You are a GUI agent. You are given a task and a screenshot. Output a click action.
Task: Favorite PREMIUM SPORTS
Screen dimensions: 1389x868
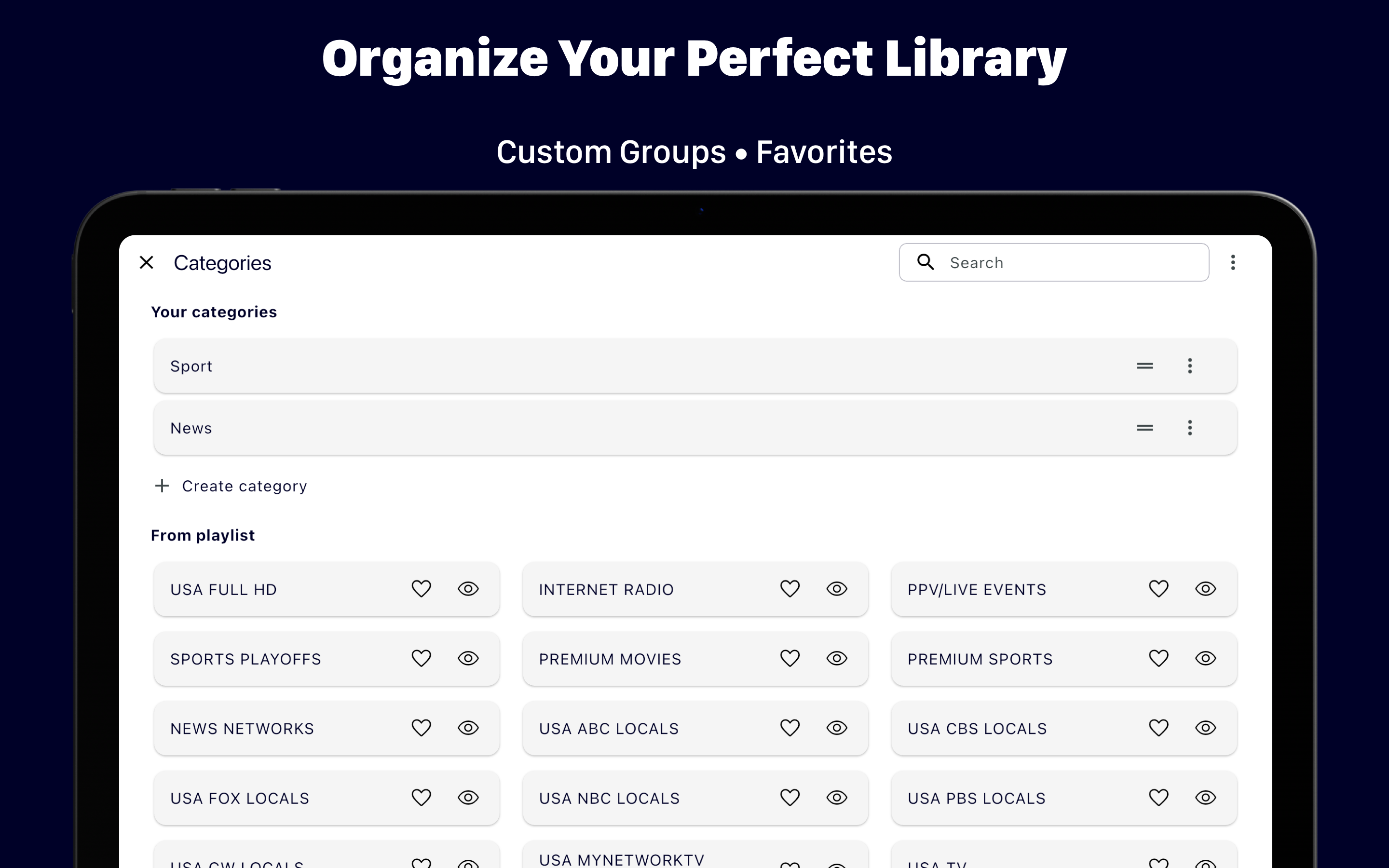[x=1159, y=658]
